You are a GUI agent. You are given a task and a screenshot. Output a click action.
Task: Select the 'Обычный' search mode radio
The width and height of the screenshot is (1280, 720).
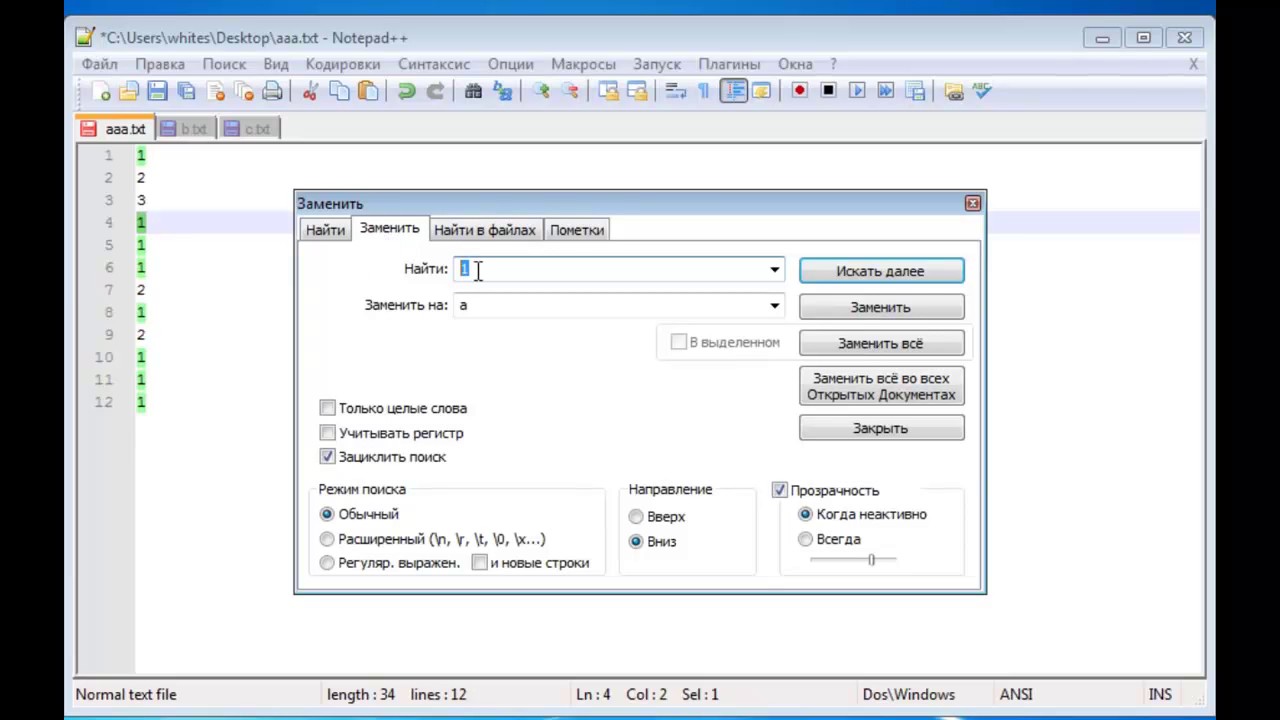click(x=327, y=514)
